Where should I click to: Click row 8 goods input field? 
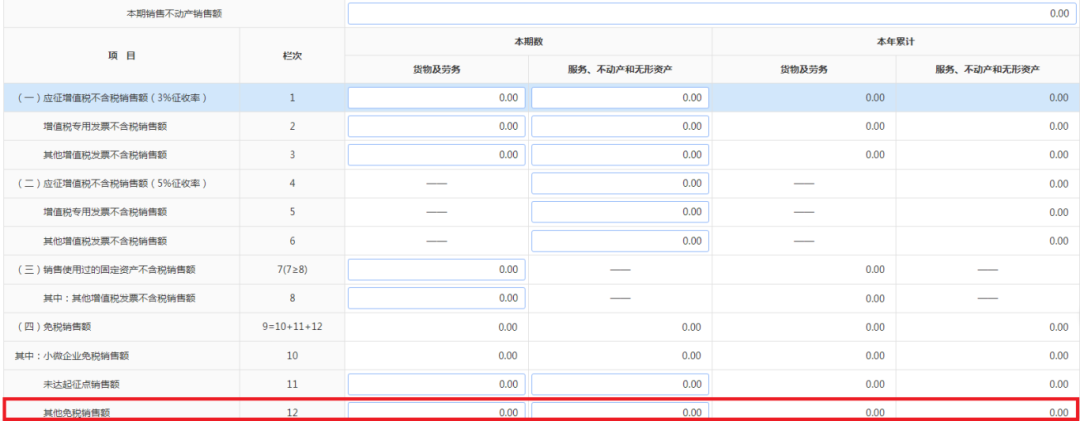[x=437, y=298]
